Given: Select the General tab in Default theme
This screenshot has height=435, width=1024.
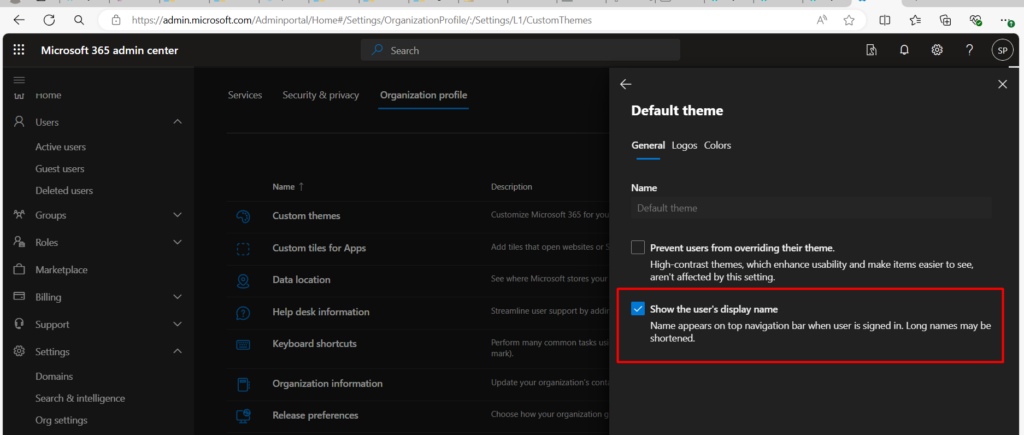Looking at the screenshot, I should pyautogui.click(x=648, y=146).
